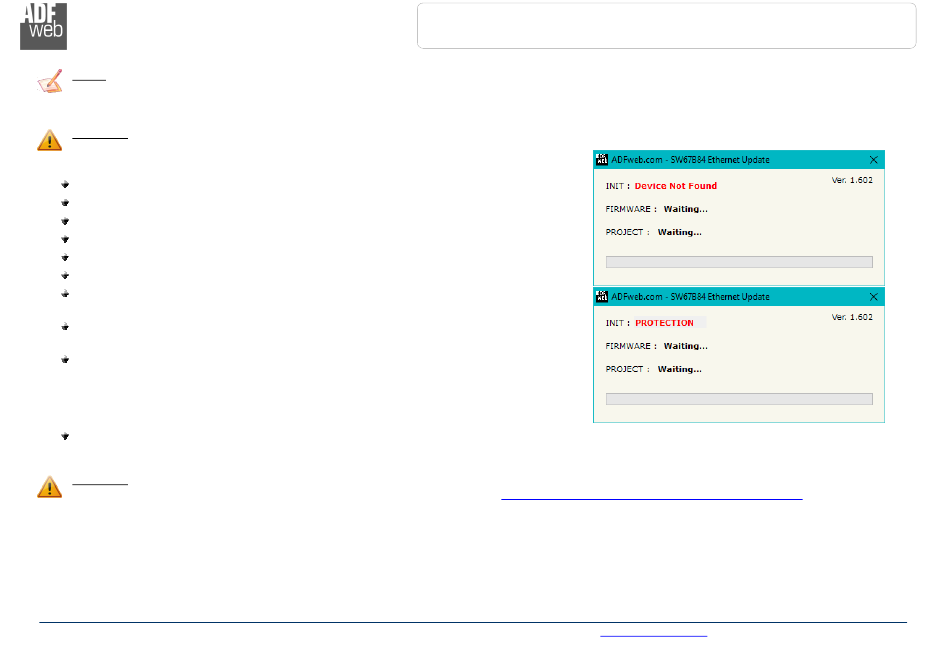The height and width of the screenshot is (654, 950).
Task: Click app icon in PROTECTION window title bar
Action: pos(602,296)
